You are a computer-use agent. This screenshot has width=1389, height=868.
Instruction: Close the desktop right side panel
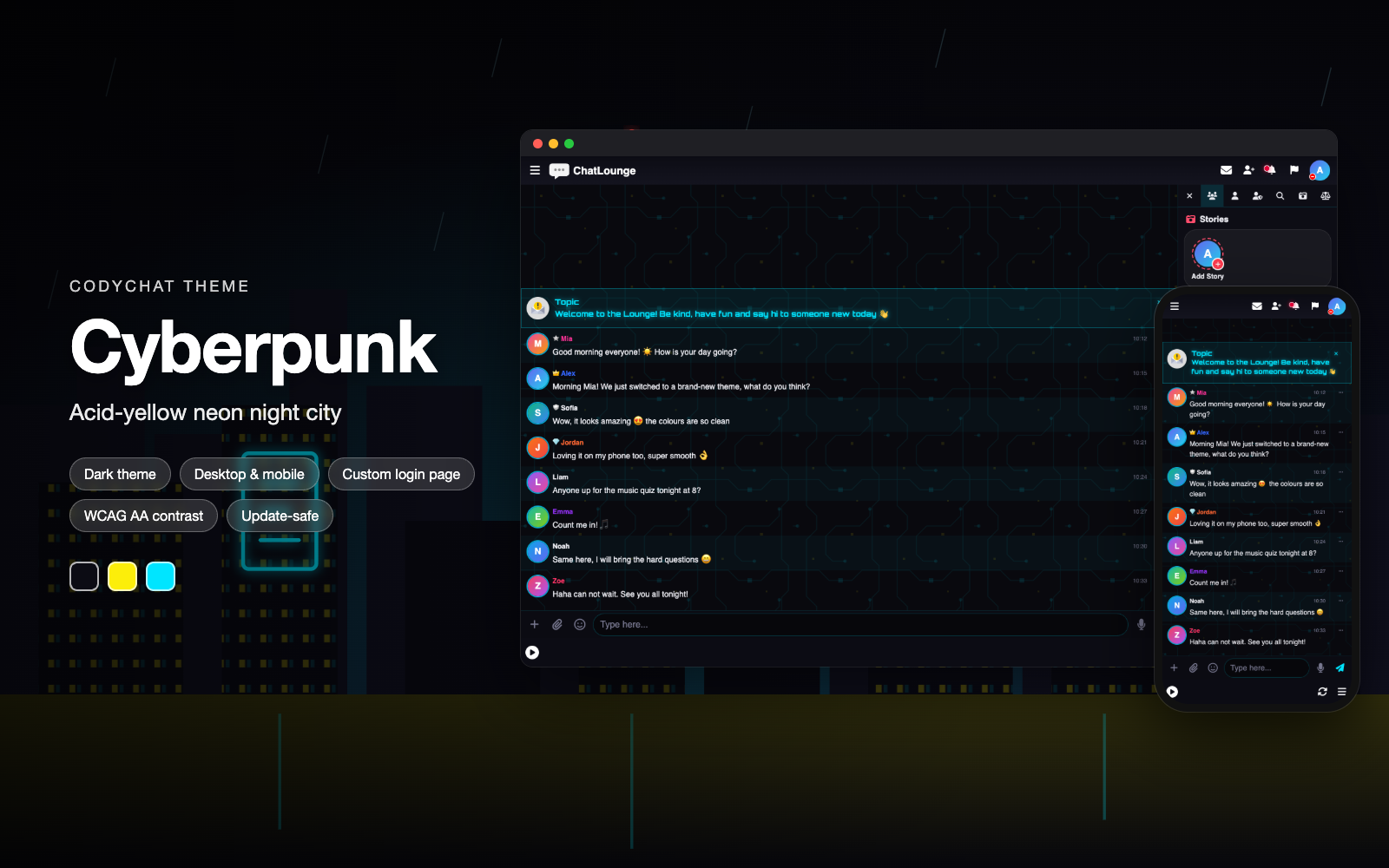click(1189, 196)
